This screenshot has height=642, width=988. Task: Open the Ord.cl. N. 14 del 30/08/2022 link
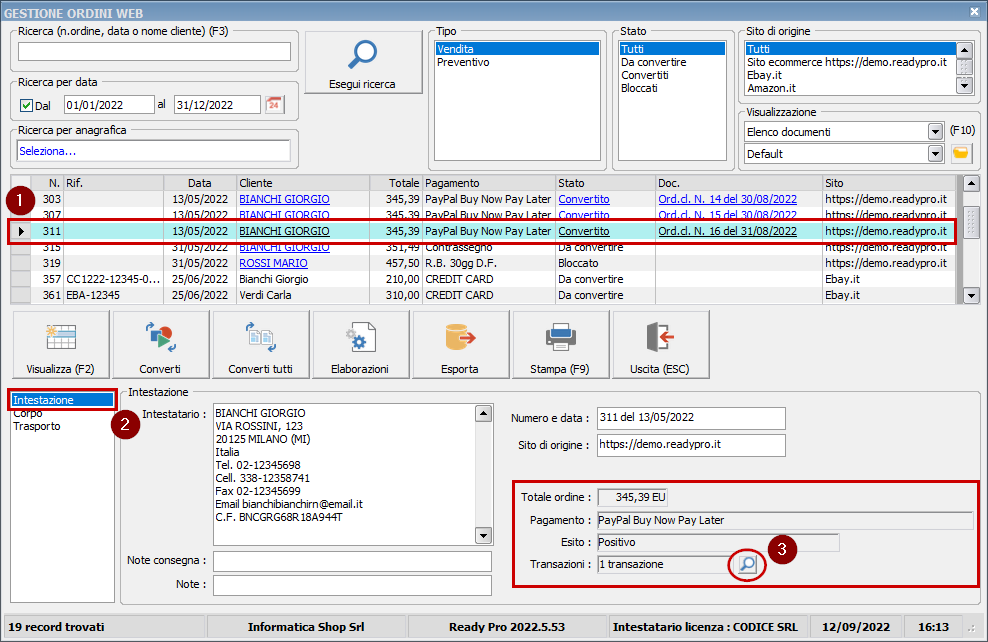[x=727, y=199]
